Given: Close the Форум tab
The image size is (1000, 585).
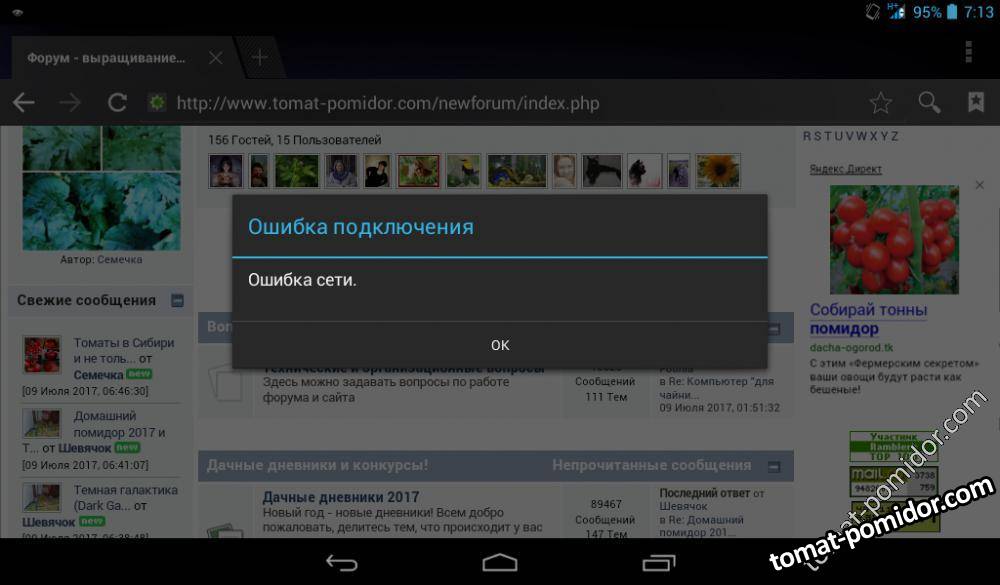Looking at the screenshot, I should (215, 58).
